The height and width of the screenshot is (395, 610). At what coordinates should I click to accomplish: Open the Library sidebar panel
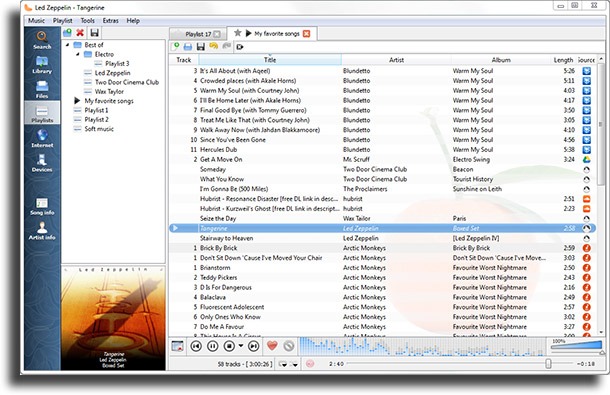(42, 65)
